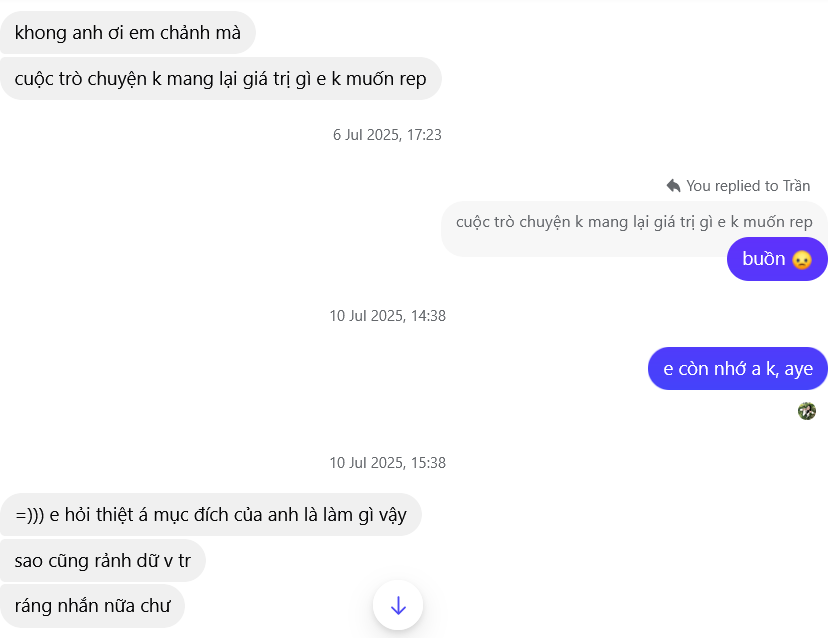Click the 'e còn nhớ a k, aye' bubble
Image resolution: width=828 pixels, height=638 pixels.
point(737,368)
